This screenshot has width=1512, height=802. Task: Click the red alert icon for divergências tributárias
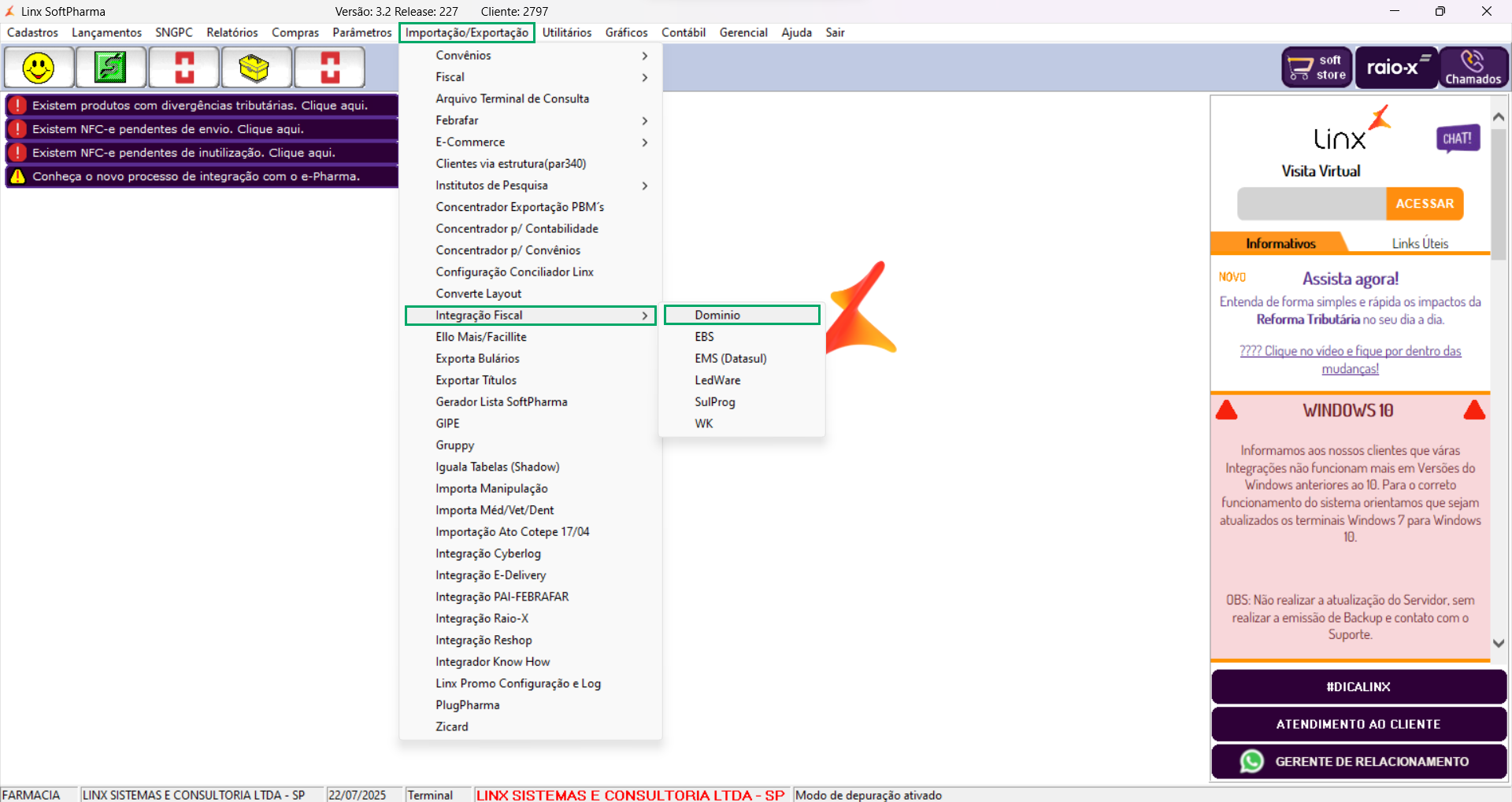17,105
